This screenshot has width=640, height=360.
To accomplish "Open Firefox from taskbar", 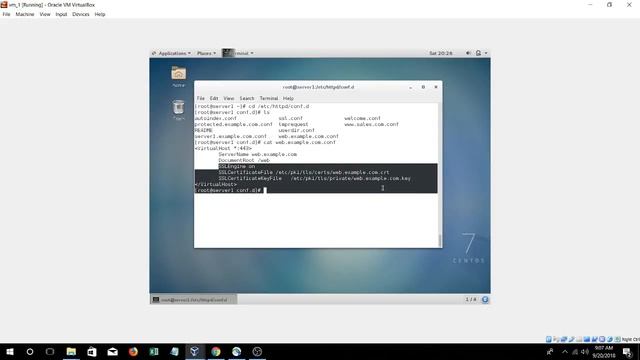I will pyautogui.click(x=133, y=351).
